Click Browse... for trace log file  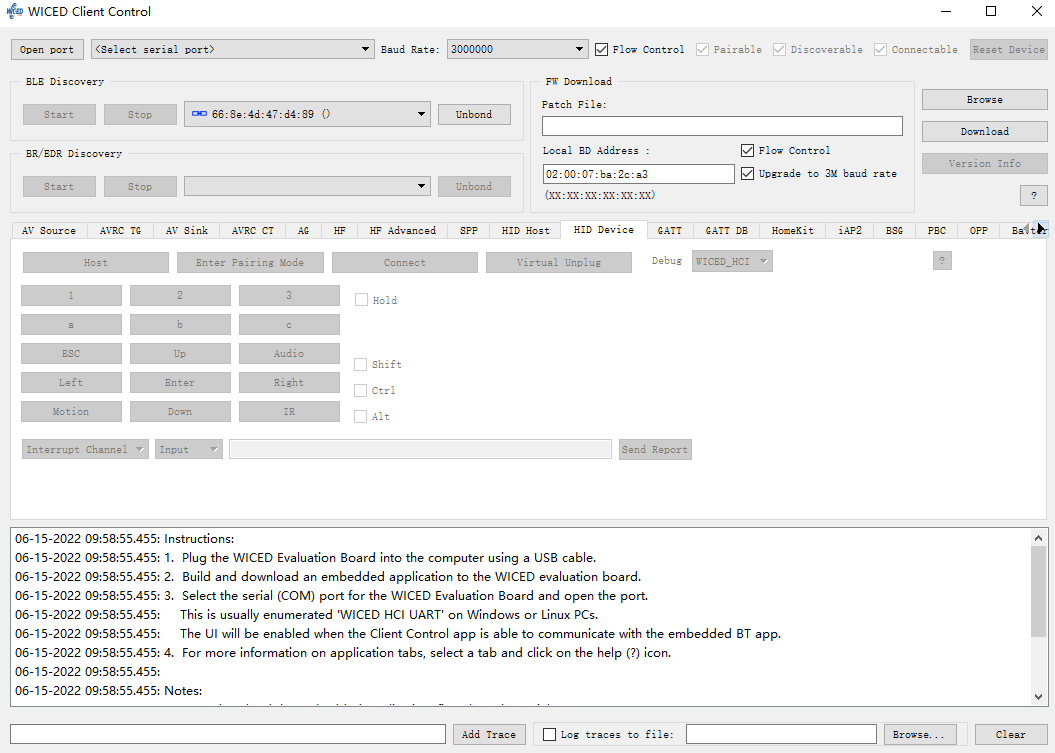tap(918, 734)
